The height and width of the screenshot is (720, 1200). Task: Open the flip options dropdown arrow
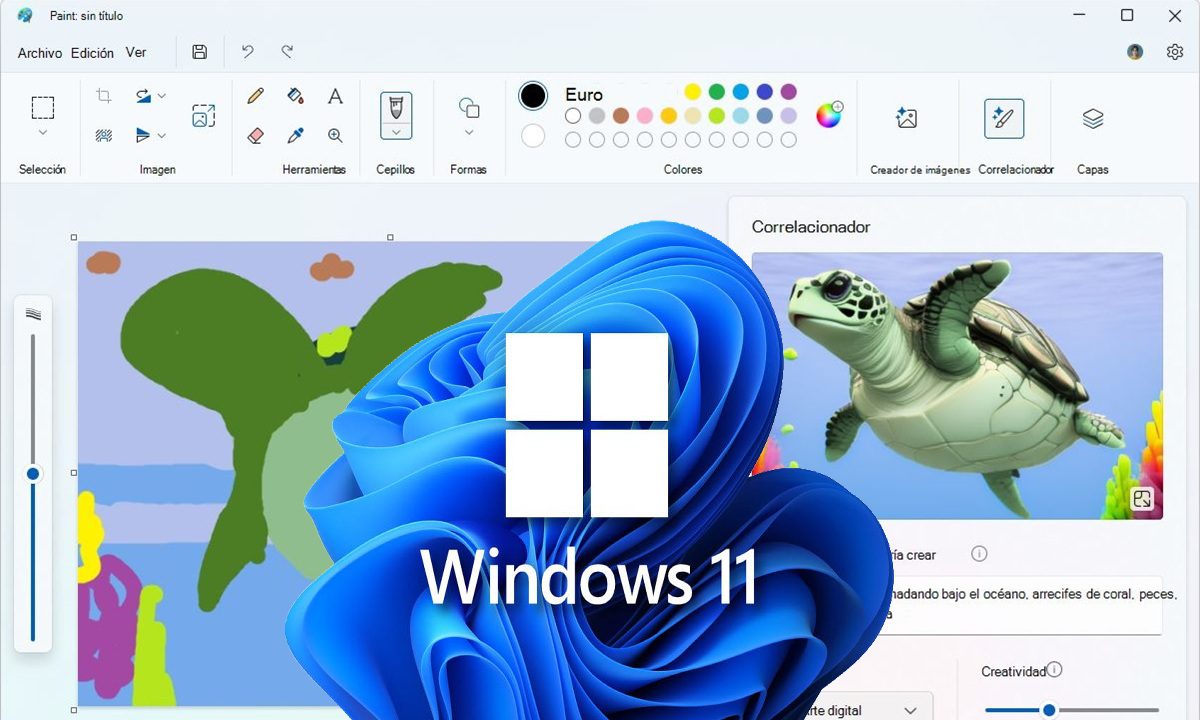(162, 135)
